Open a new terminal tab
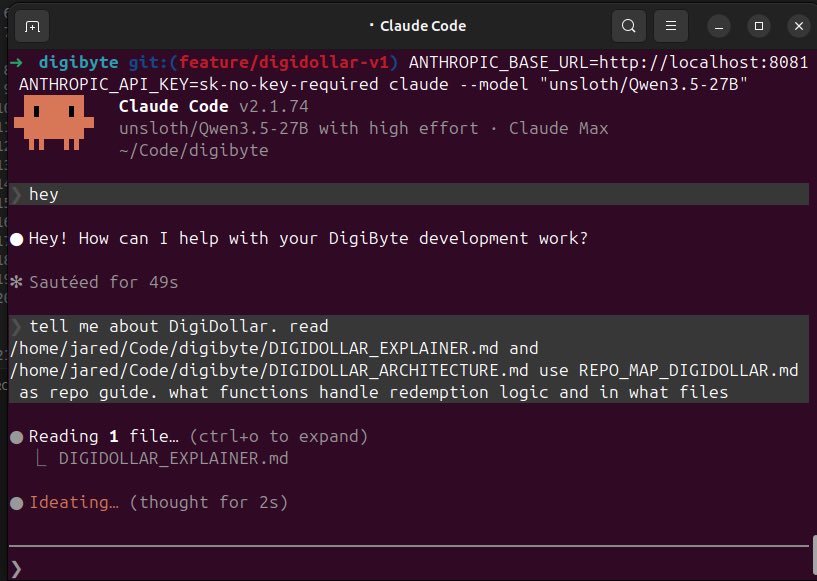 (32, 26)
